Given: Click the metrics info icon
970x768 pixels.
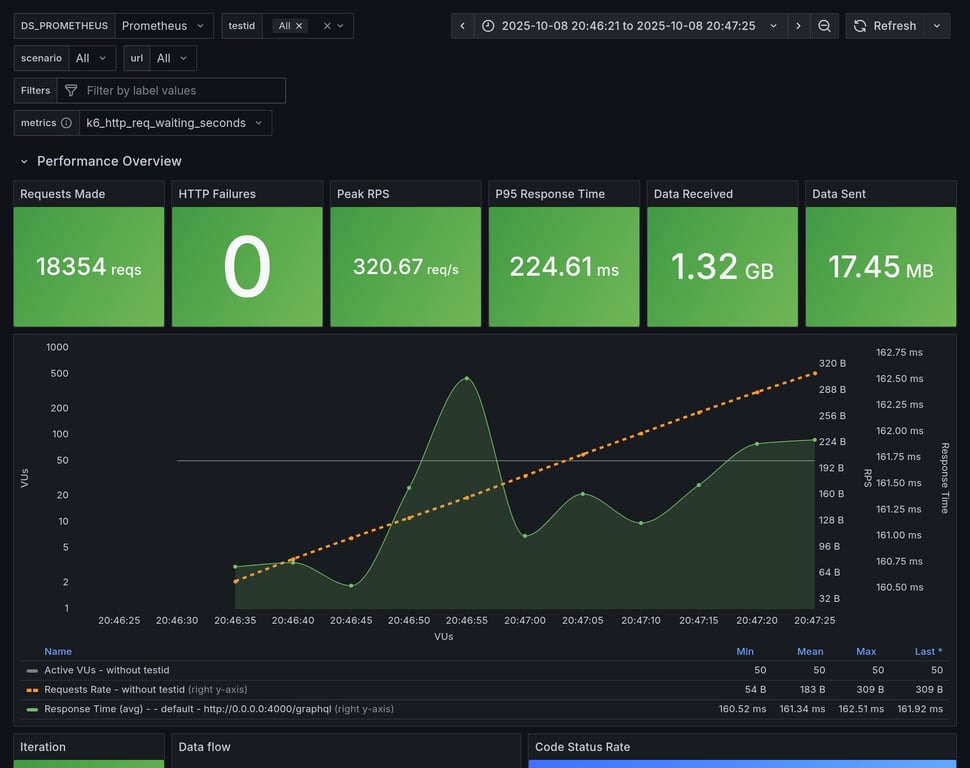Looking at the screenshot, I should (x=66, y=123).
